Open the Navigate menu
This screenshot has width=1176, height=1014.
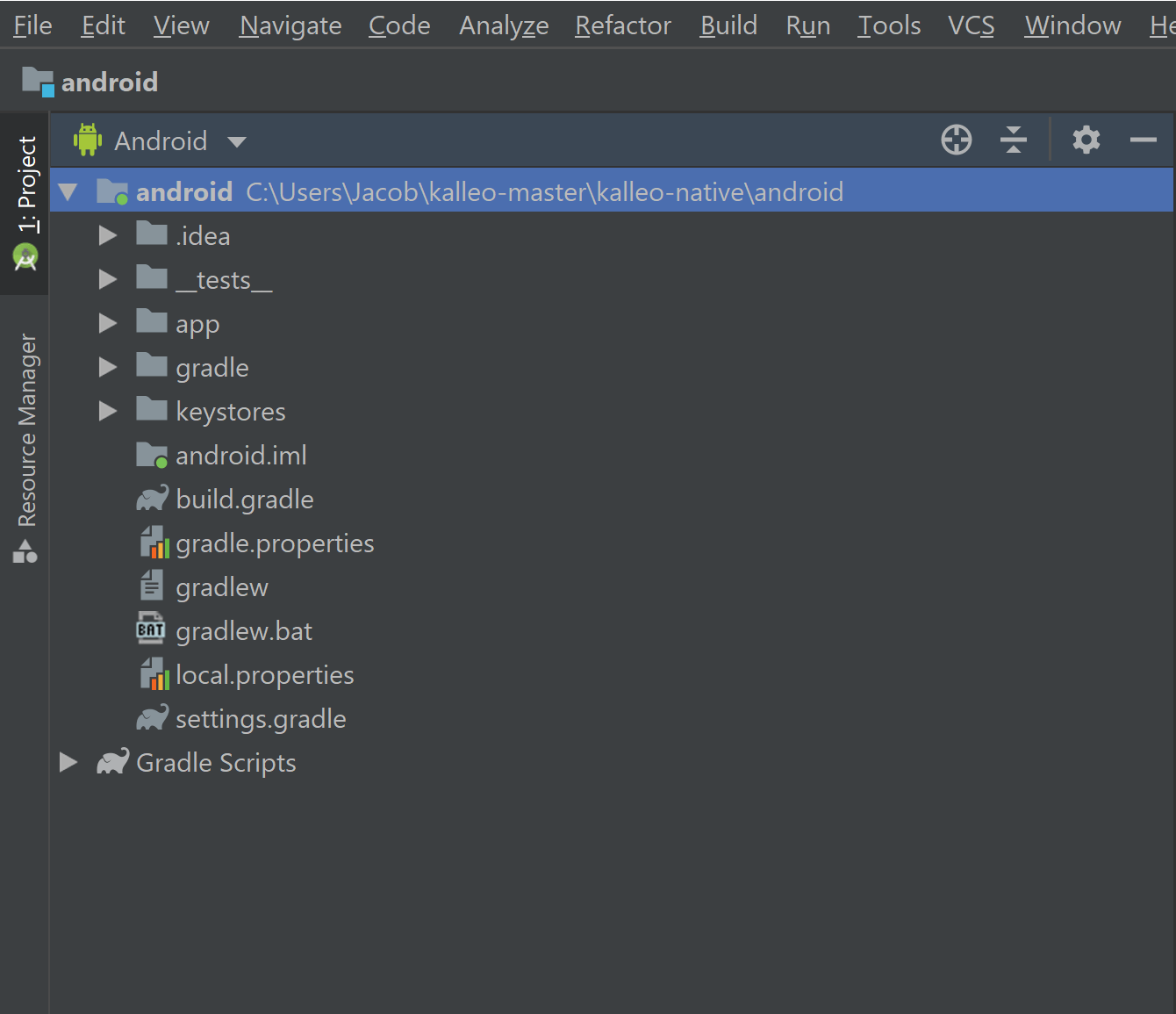pyautogui.click(x=290, y=25)
